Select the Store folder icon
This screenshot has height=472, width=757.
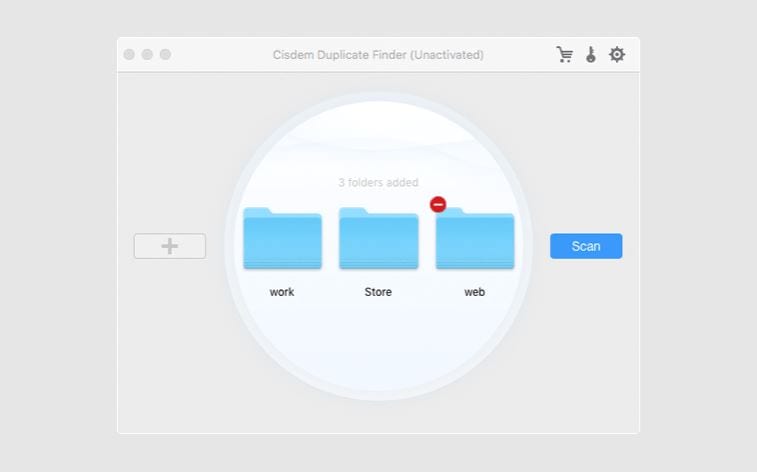pyautogui.click(x=378, y=238)
